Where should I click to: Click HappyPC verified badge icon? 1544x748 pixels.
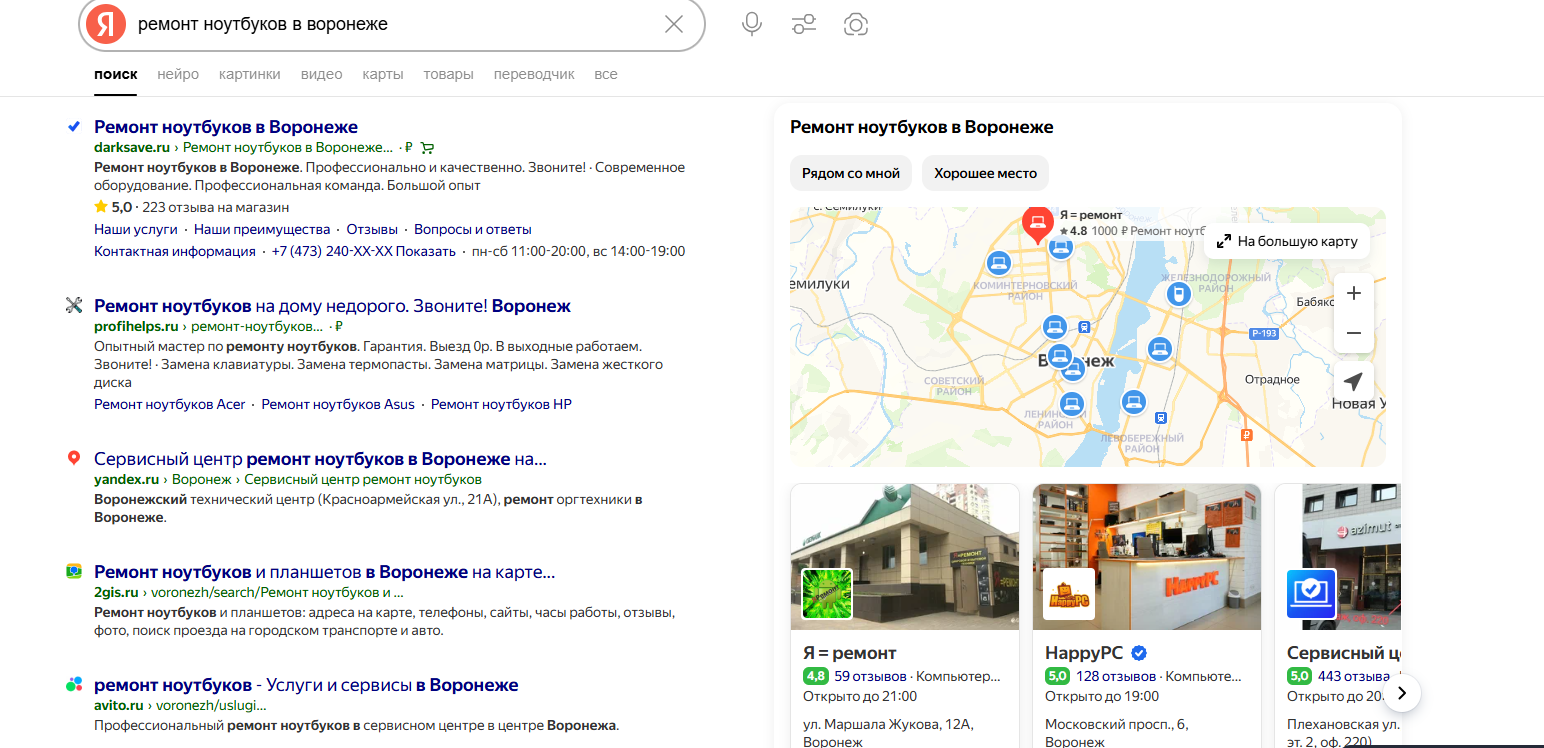(x=1139, y=653)
